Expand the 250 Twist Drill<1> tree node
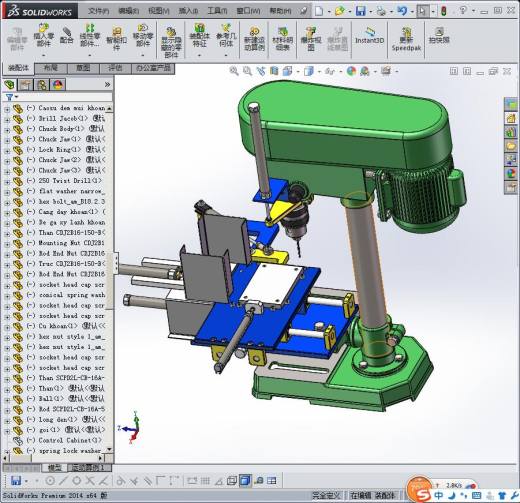Screen dimensions: 520x503 pos(7,181)
